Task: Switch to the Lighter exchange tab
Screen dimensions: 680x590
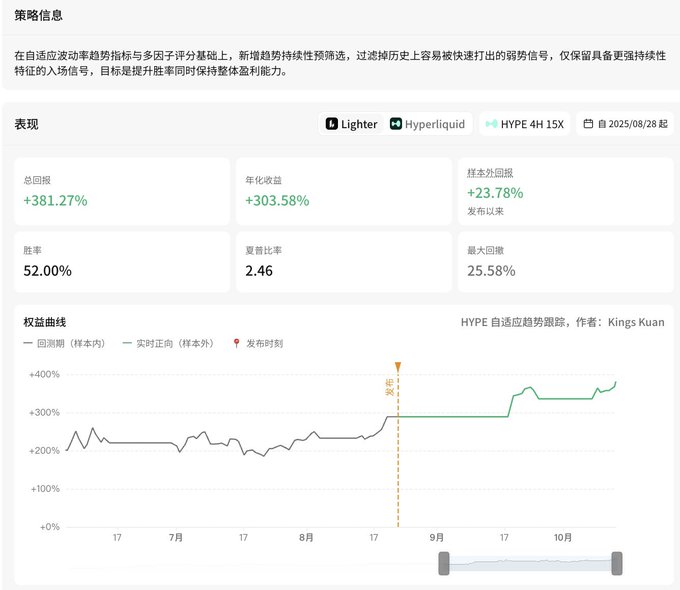Action: pyautogui.click(x=351, y=124)
